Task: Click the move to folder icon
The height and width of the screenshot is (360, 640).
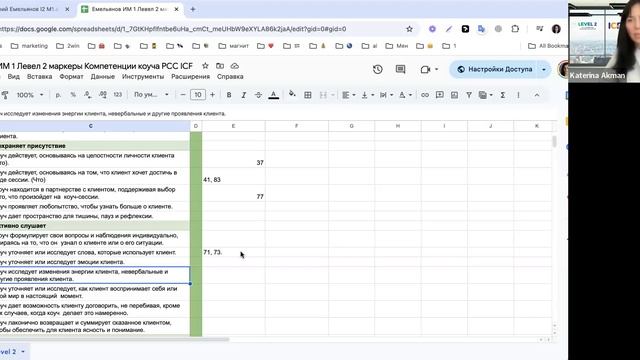Action: 220,66
